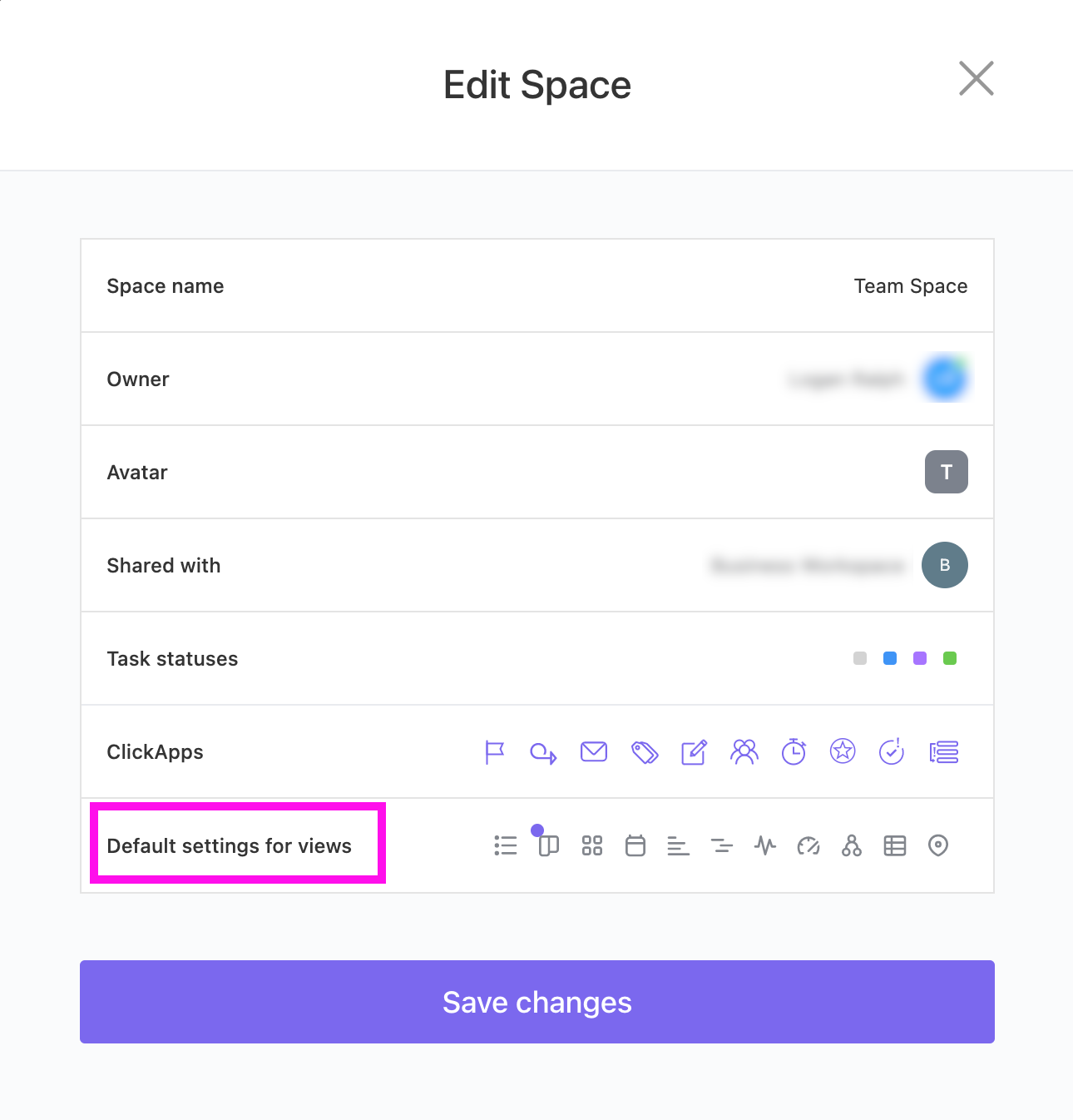This screenshot has height=1120, width=1073.
Task: Click the Team Space name value
Action: click(910, 286)
